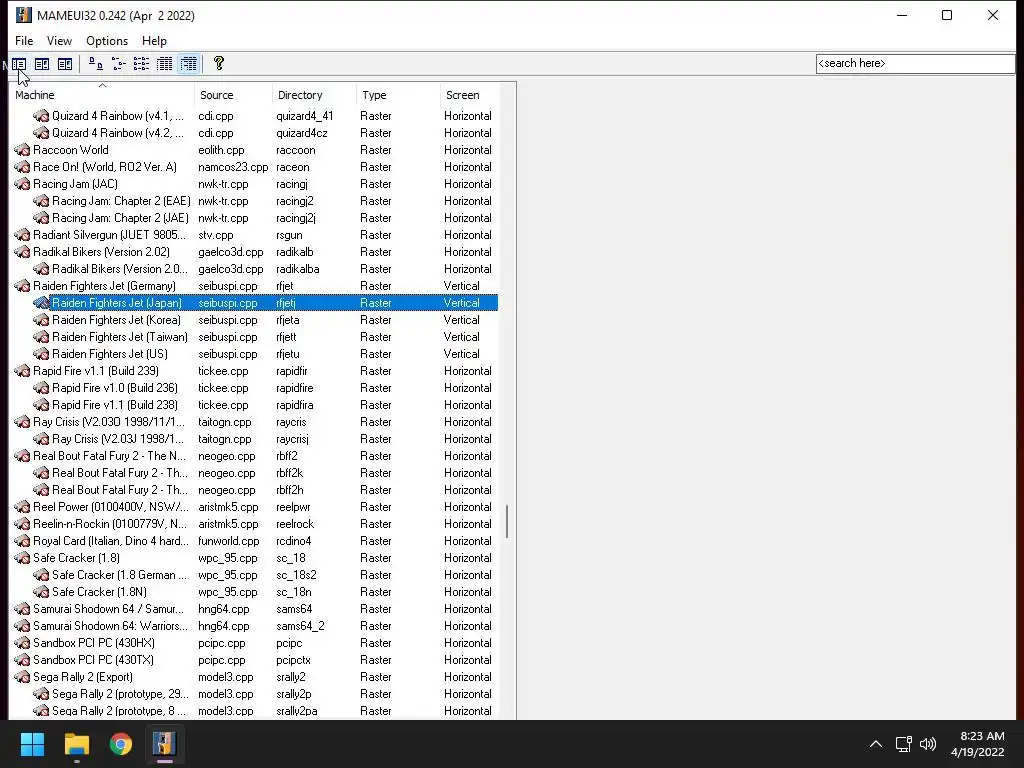This screenshot has width=1024, height=768.
Task: Click the game list vertical scrollbar thumb
Action: [x=507, y=520]
